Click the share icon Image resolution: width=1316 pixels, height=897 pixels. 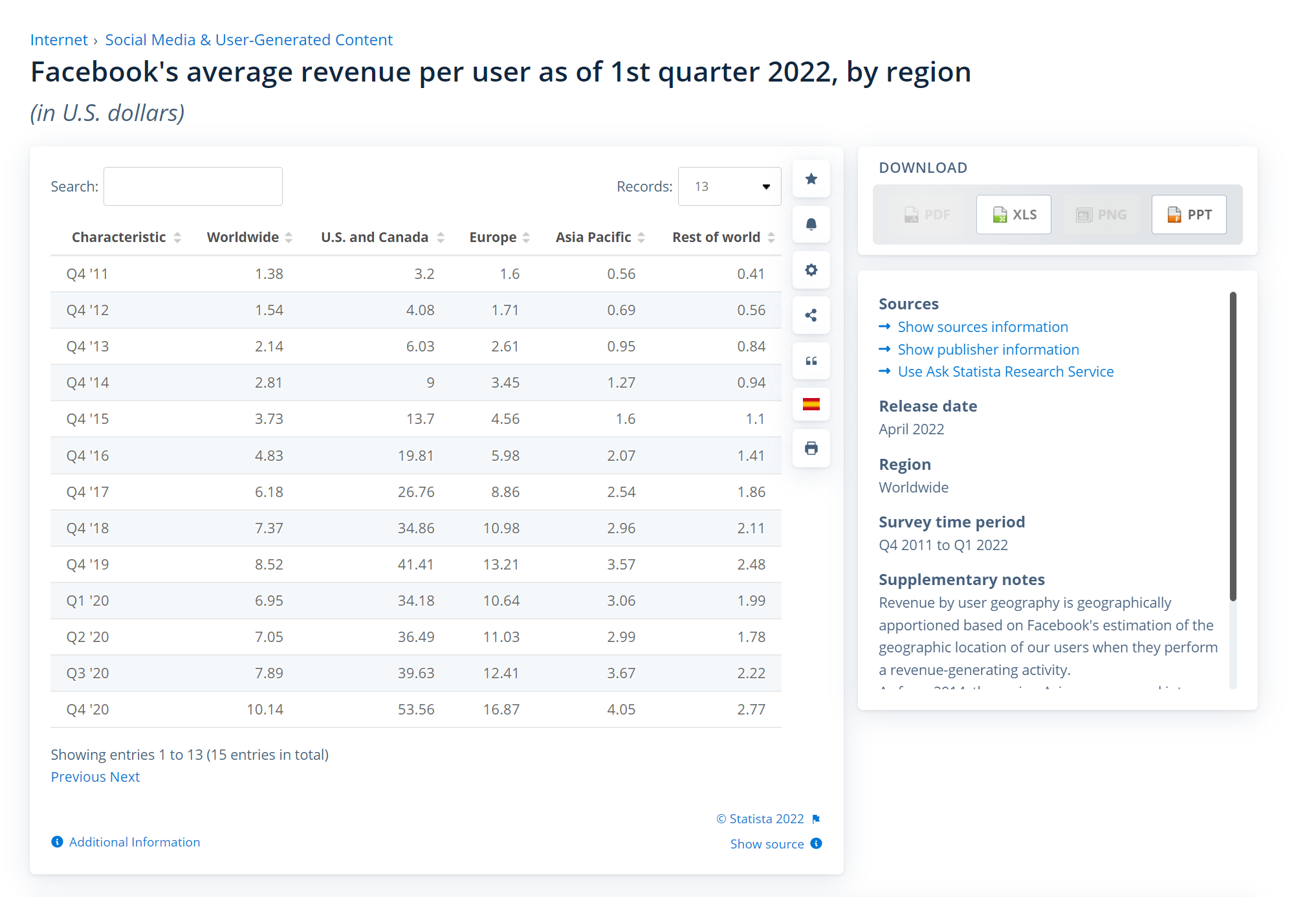click(x=811, y=315)
